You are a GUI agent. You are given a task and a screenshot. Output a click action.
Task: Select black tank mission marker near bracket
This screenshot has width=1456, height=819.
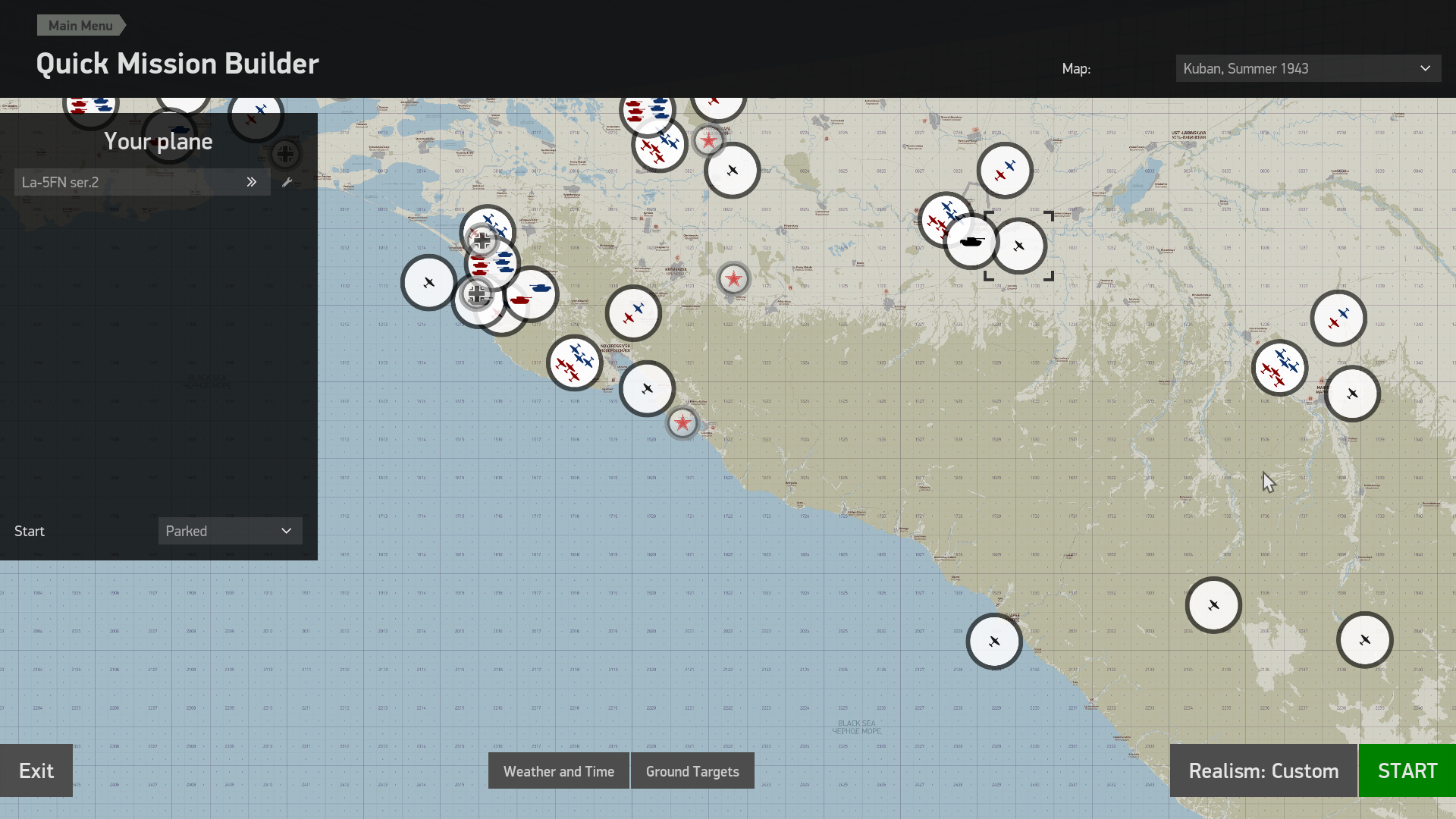[971, 242]
